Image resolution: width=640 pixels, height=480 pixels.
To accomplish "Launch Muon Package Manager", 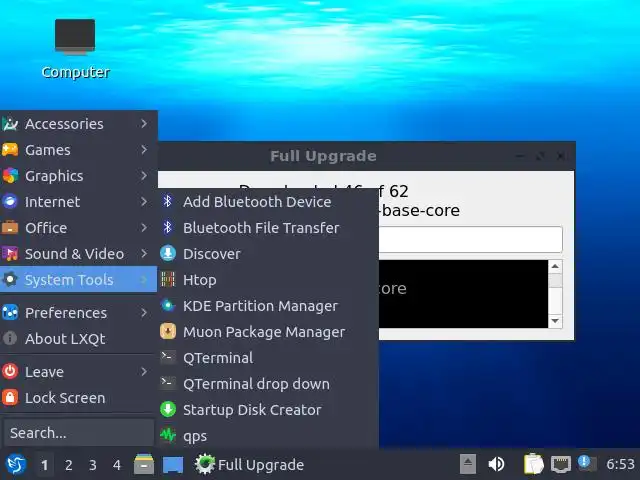I will coord(269,332).
